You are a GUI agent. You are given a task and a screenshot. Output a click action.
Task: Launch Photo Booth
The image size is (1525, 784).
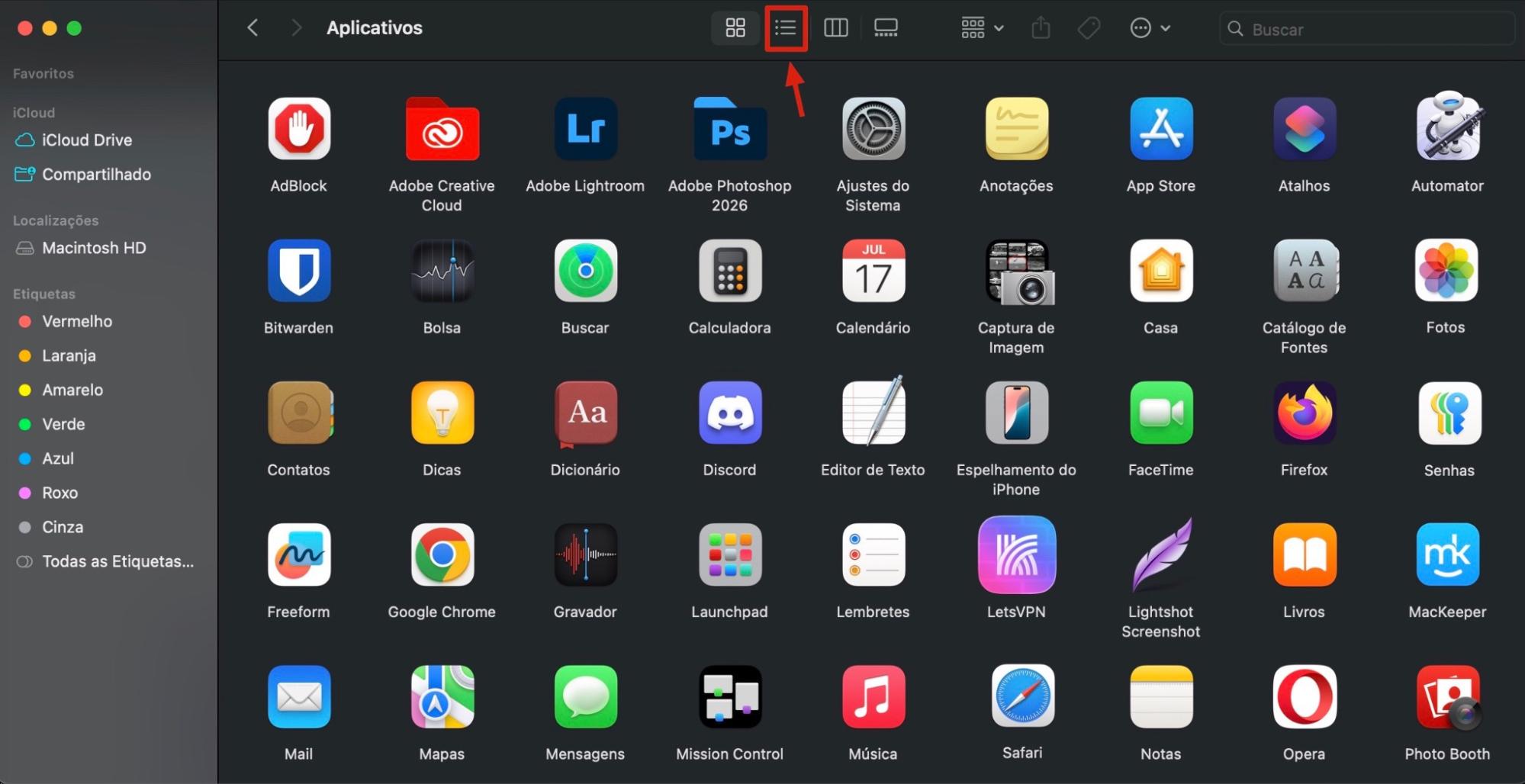(x=1446, y=697)
